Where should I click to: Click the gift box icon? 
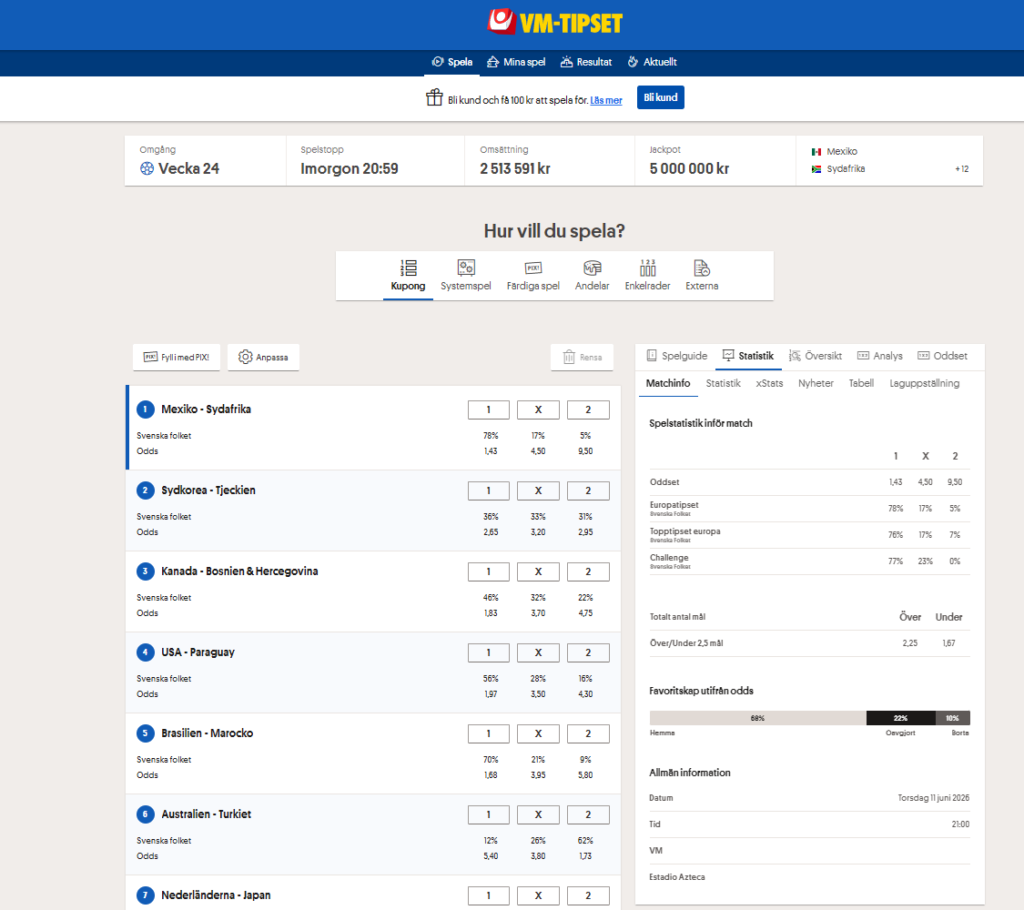434,98
